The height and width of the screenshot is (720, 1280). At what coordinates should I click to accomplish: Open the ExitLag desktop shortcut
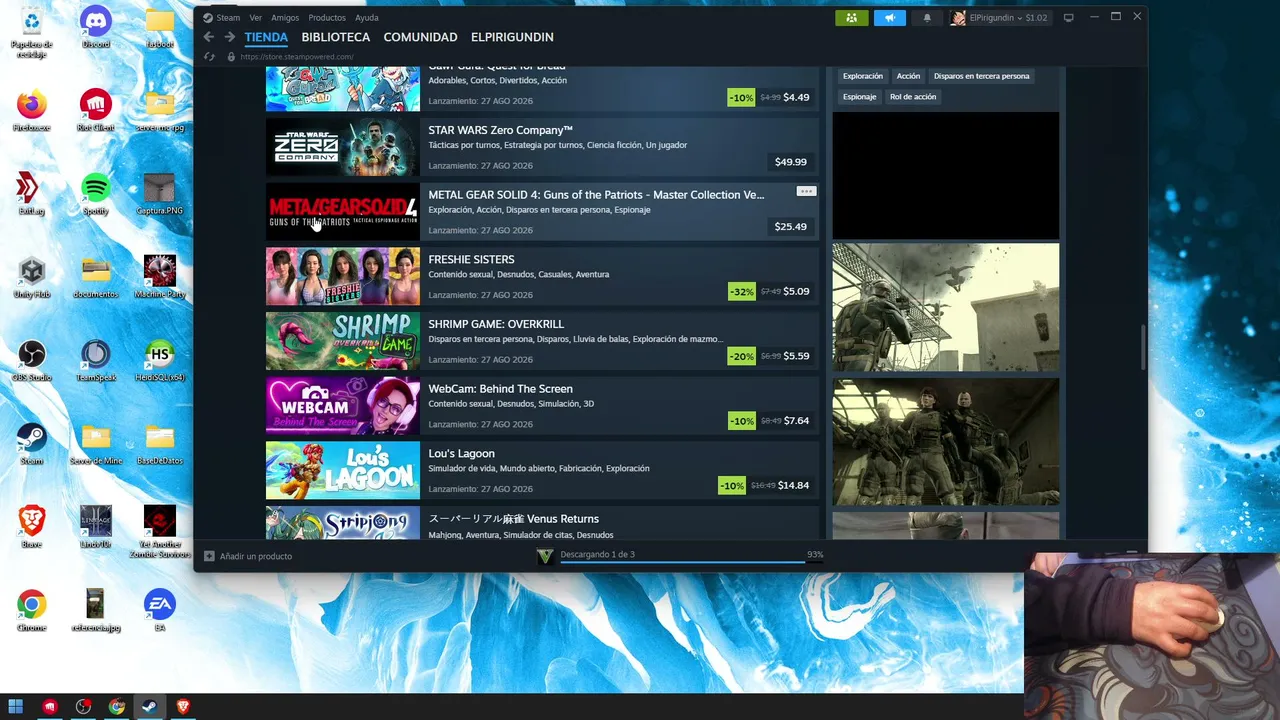(x=31, y=194)
